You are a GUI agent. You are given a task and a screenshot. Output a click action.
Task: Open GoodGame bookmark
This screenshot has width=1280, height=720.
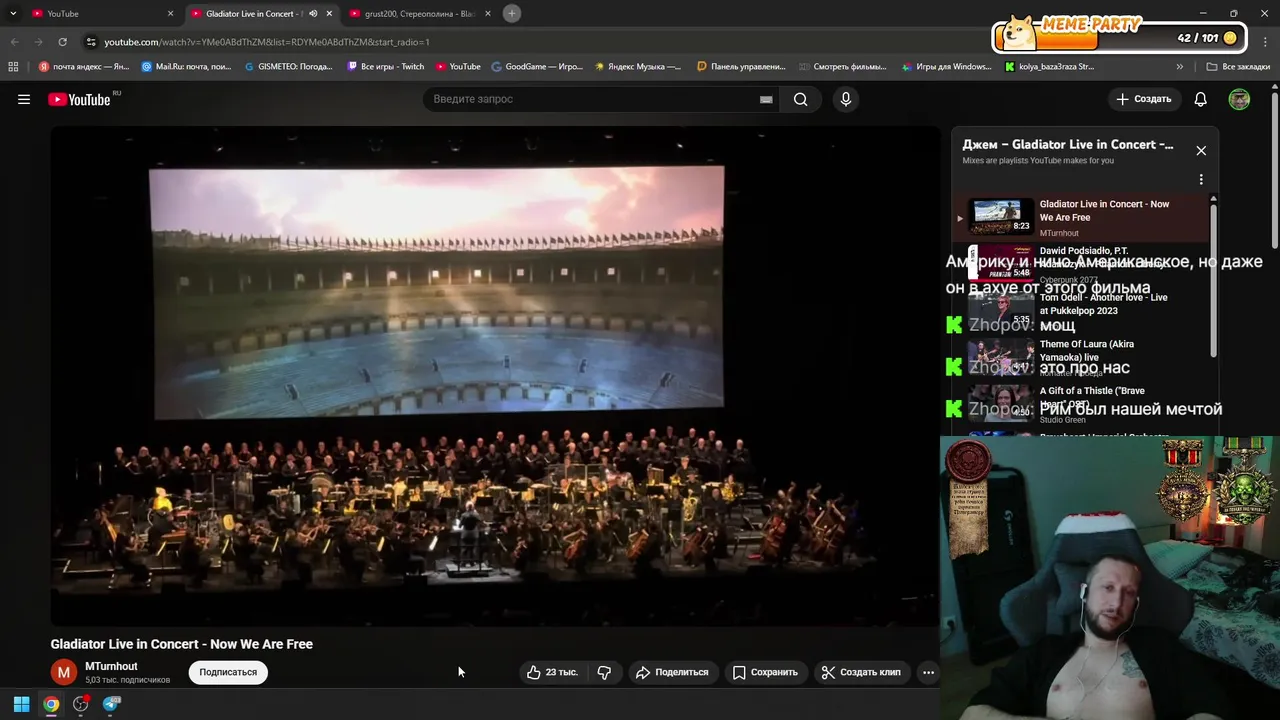[x=537, y=67]
